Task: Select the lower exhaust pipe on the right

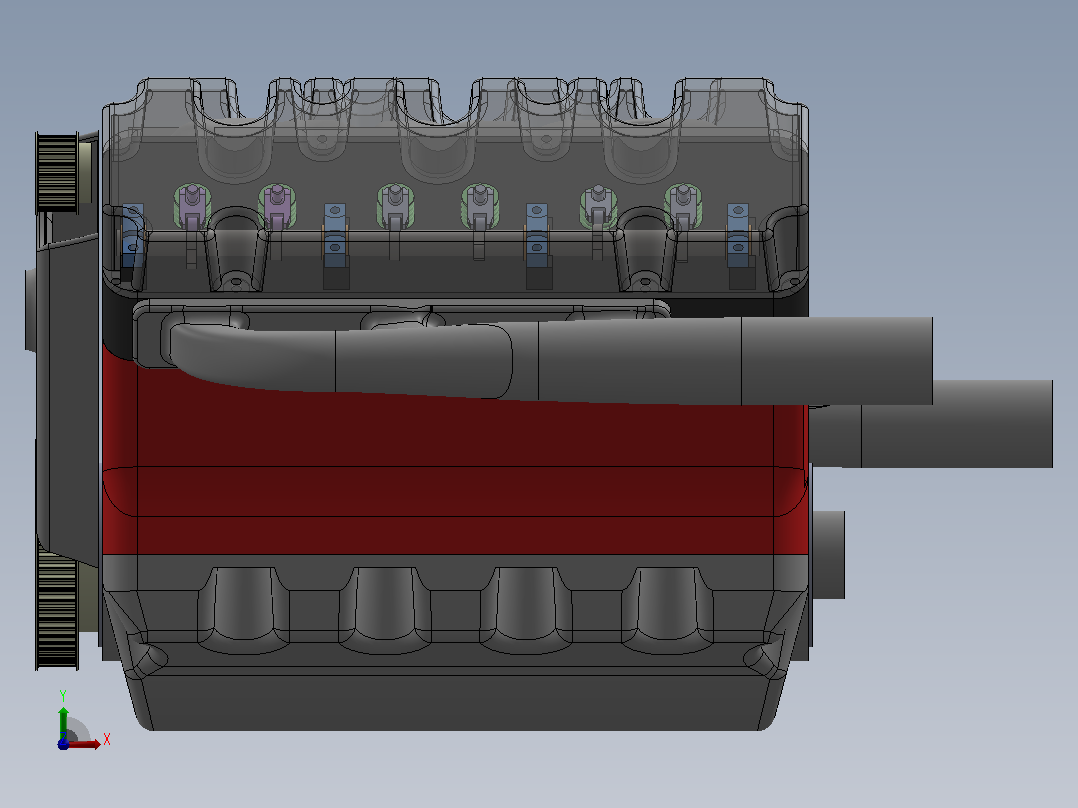Action: (956, 426)
